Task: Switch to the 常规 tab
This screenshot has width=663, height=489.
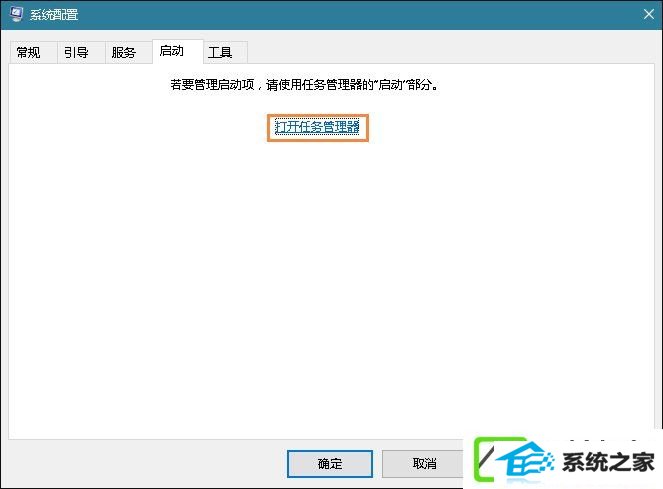Action: point(33,52)
